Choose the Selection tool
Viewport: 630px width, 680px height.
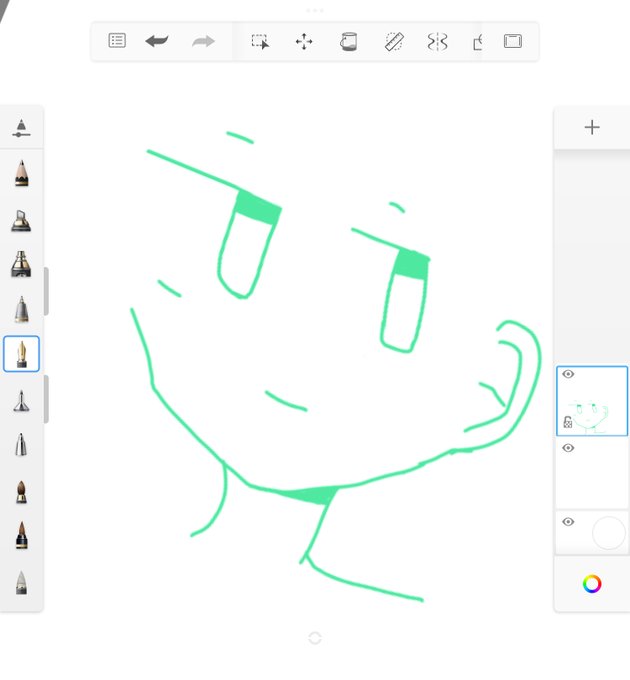[260, 42]
